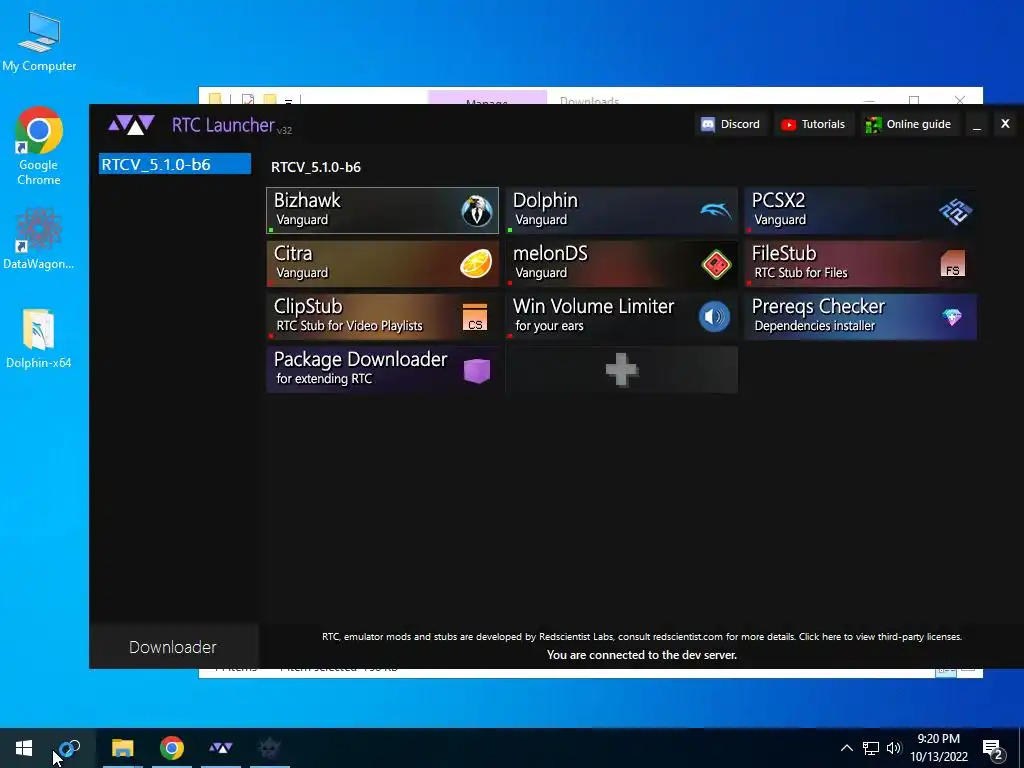Click the RTCV_5.1.0-b6 heading text
Viewport: 1024px width, 768px height.
coord(316,167)
